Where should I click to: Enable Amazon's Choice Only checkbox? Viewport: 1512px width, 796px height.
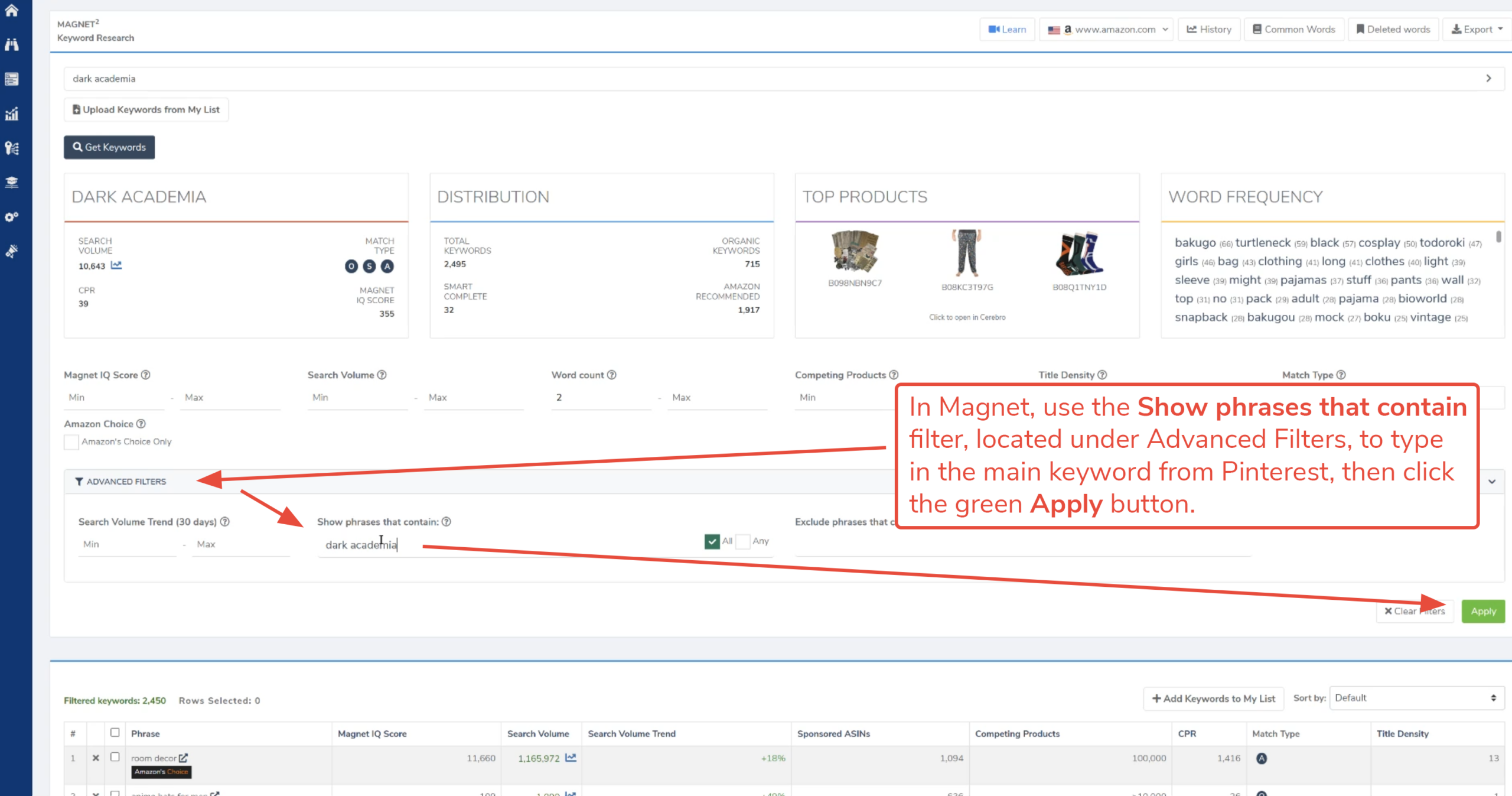[x=71, y=441]
